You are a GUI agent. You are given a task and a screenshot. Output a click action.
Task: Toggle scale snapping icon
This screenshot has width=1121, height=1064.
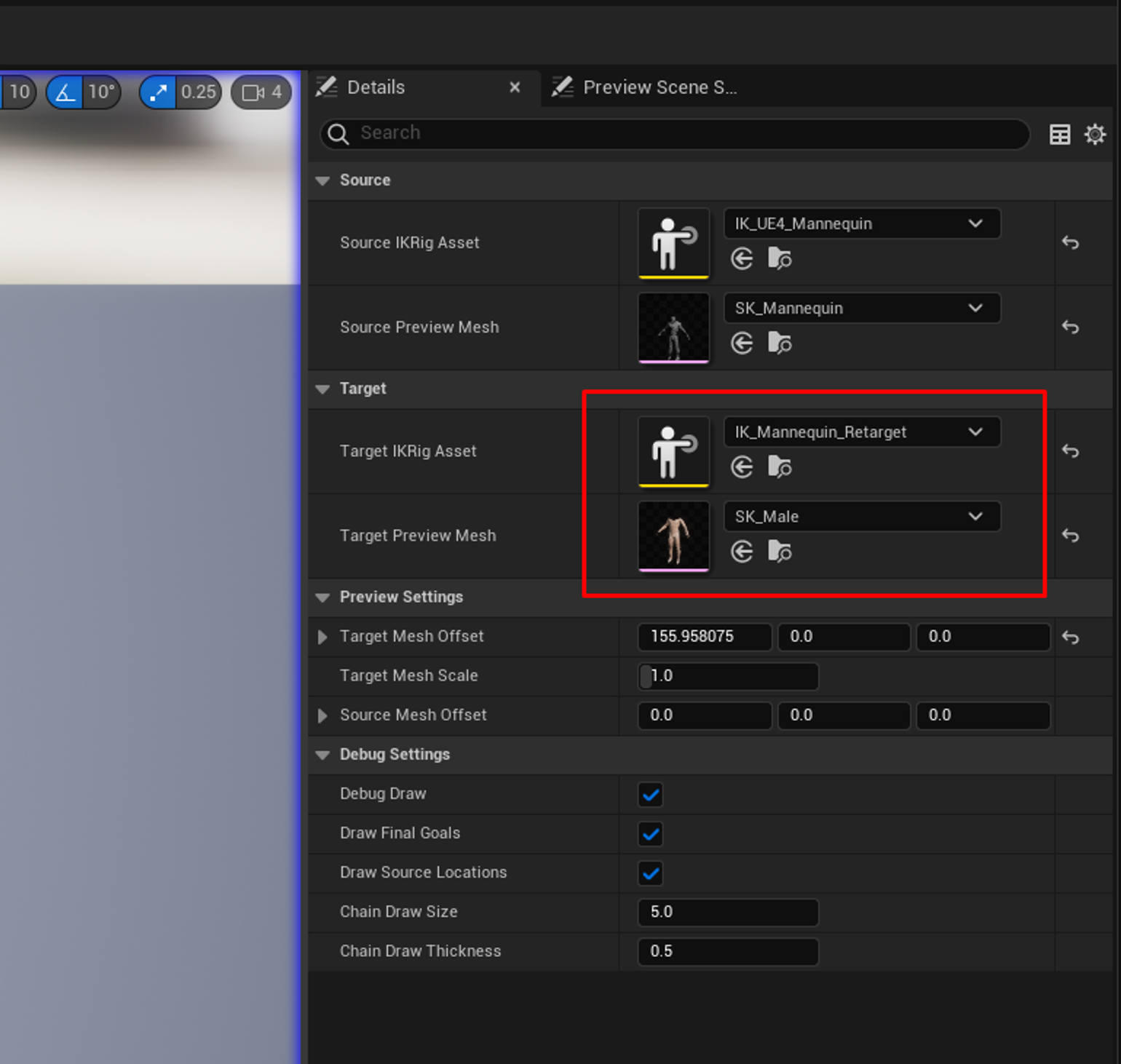(158, 92)
